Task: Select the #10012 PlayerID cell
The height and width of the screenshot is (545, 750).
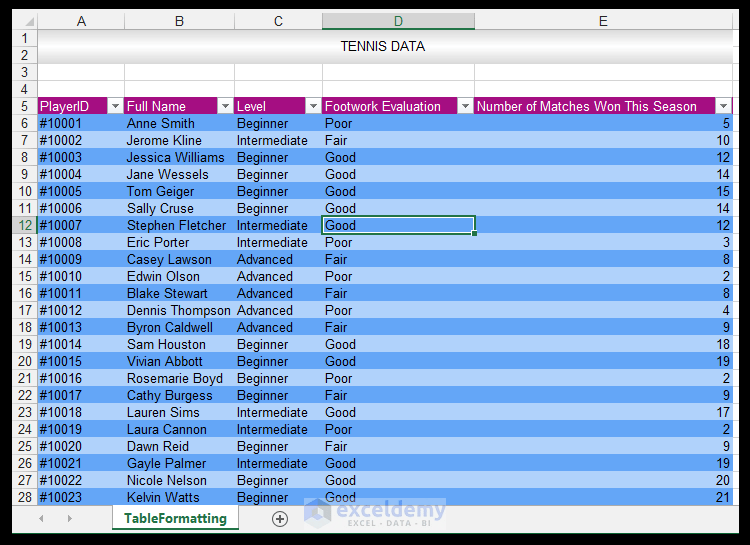Action: pyautogui.click(x=81, y=310)
